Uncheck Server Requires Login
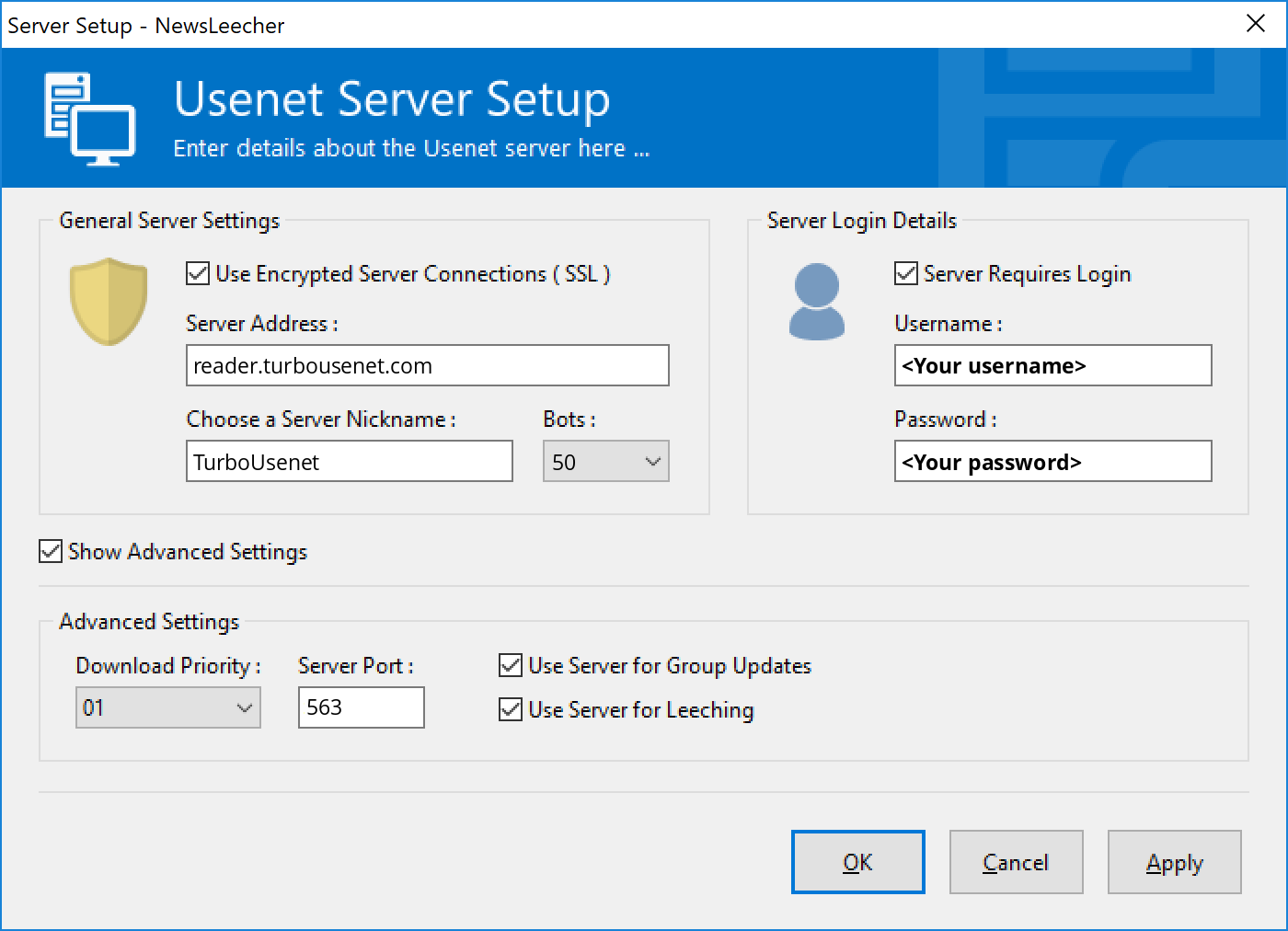This screenshot has height=931, width=1288. pos(905,273)
